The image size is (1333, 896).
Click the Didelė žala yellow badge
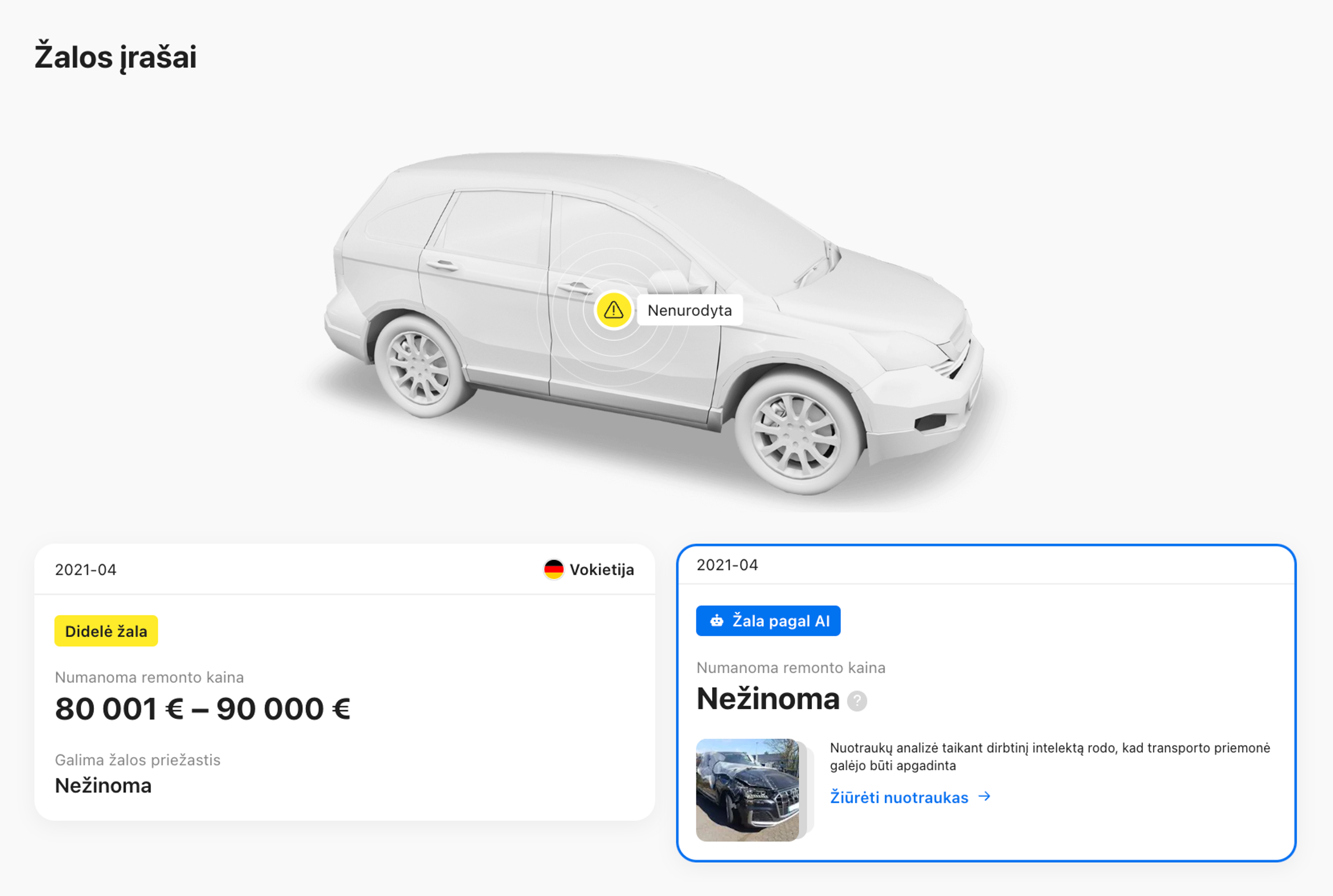pyautogui.click(x=106, y=631)
